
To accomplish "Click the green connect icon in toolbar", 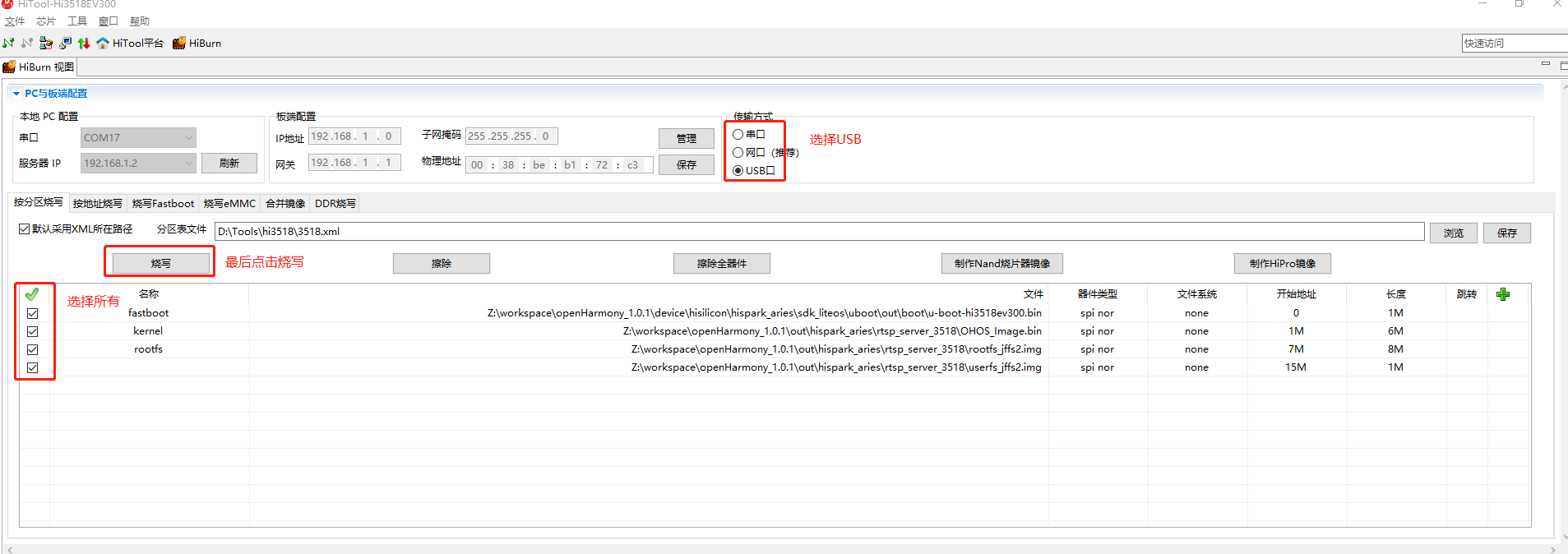I will point(8,43).
